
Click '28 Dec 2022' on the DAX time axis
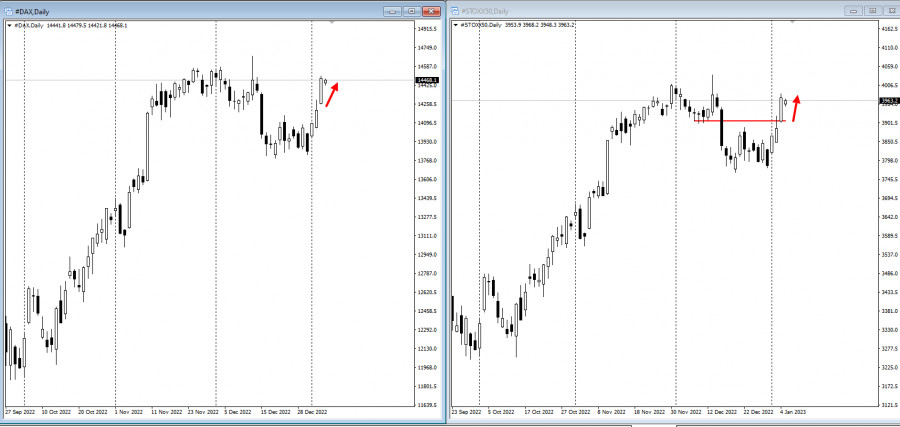click(313, 412)
